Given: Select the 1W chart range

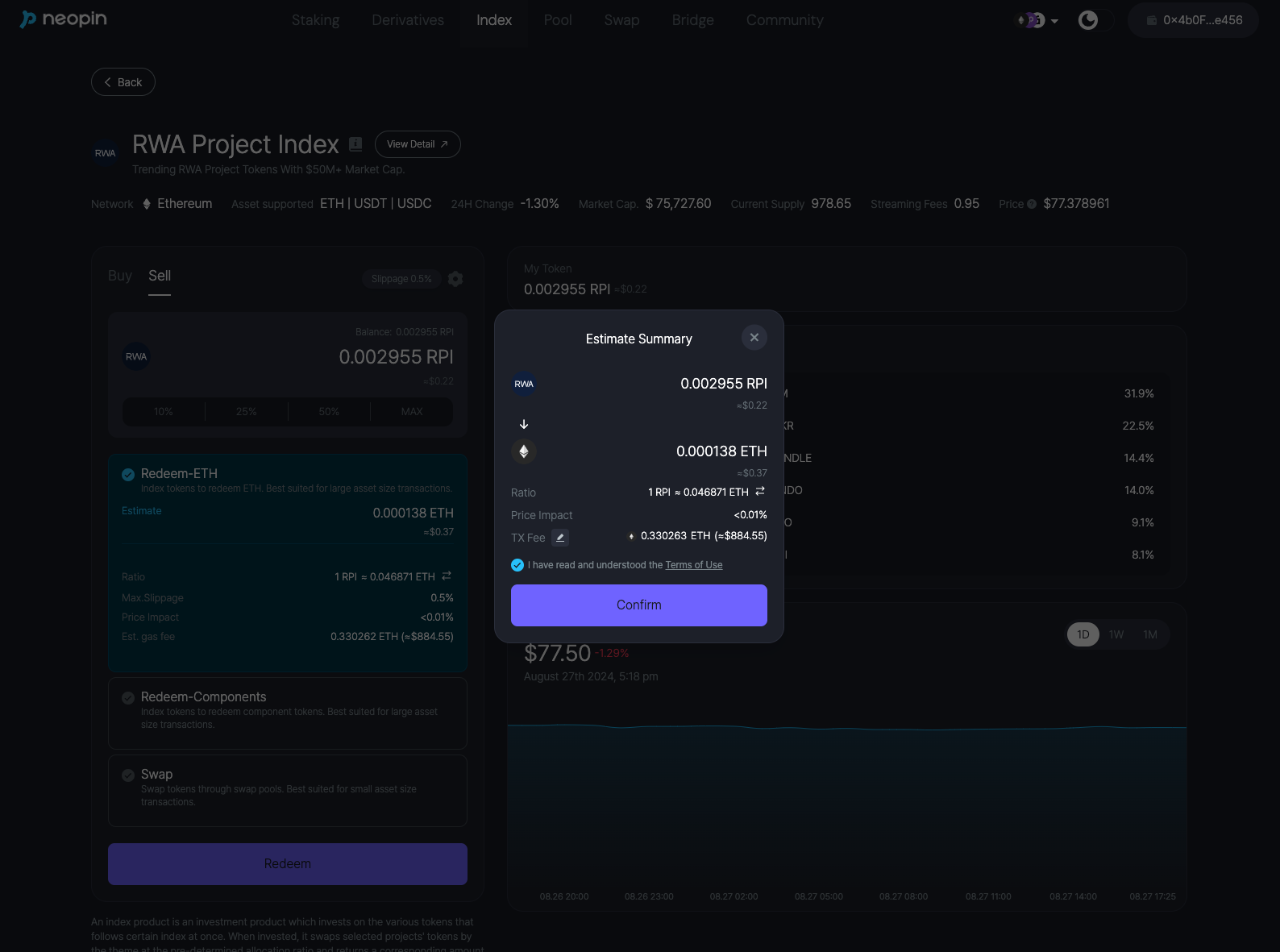Looking at the screenshot, I should [x=1116, y=634].
